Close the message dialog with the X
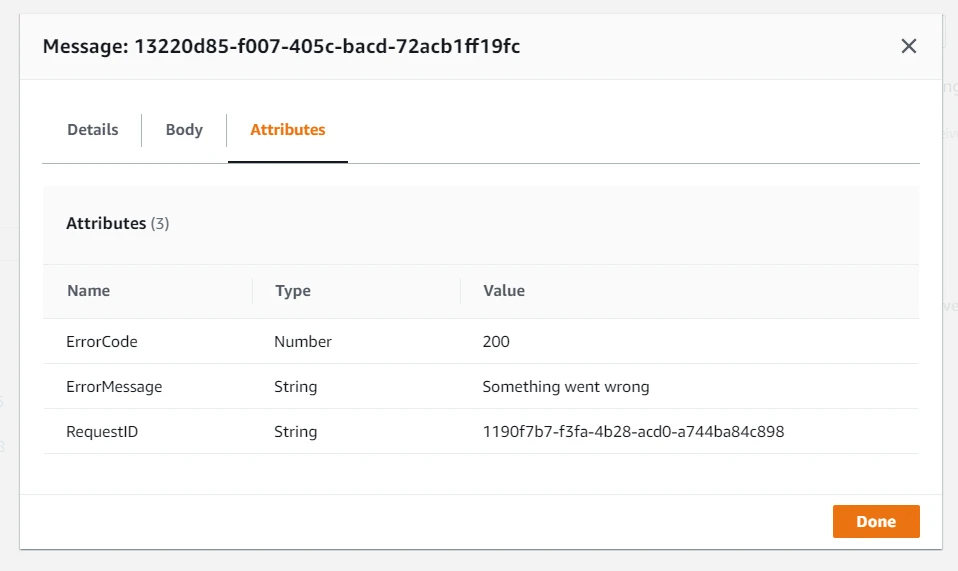The height and width of the screenshot is (571, 958). coord(908,46)
